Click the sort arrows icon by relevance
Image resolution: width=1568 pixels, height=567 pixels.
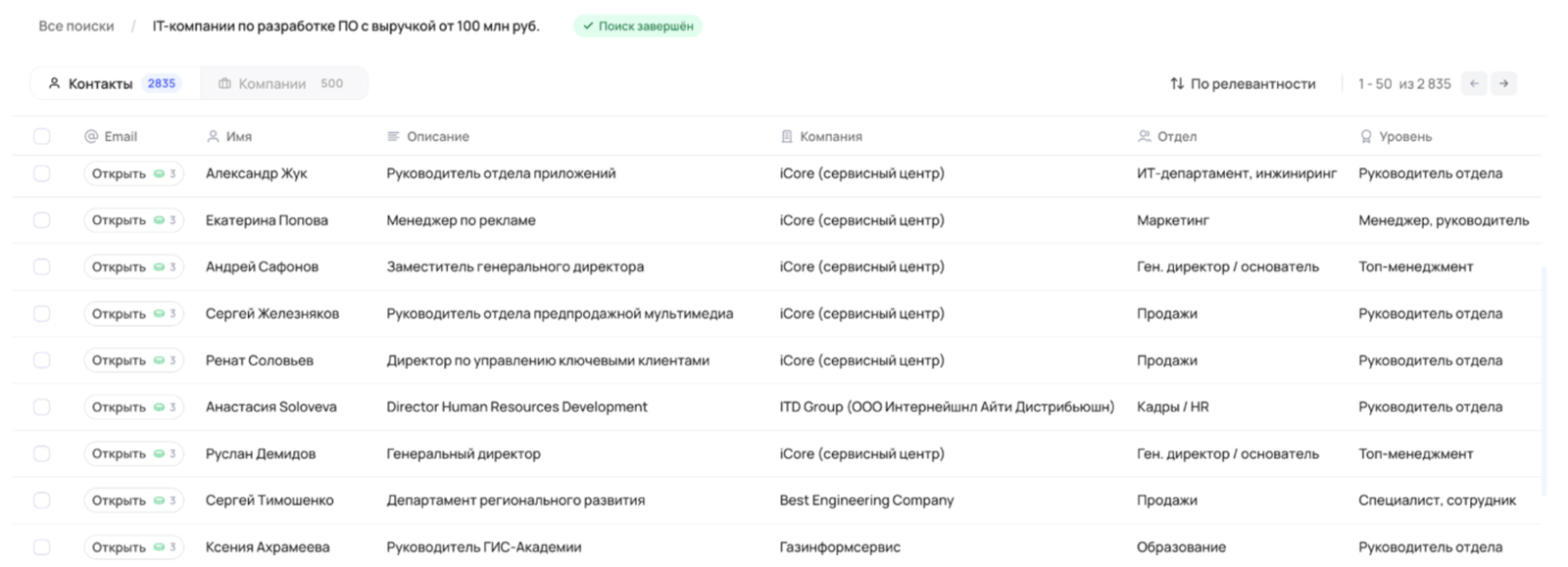[1177, 83]
